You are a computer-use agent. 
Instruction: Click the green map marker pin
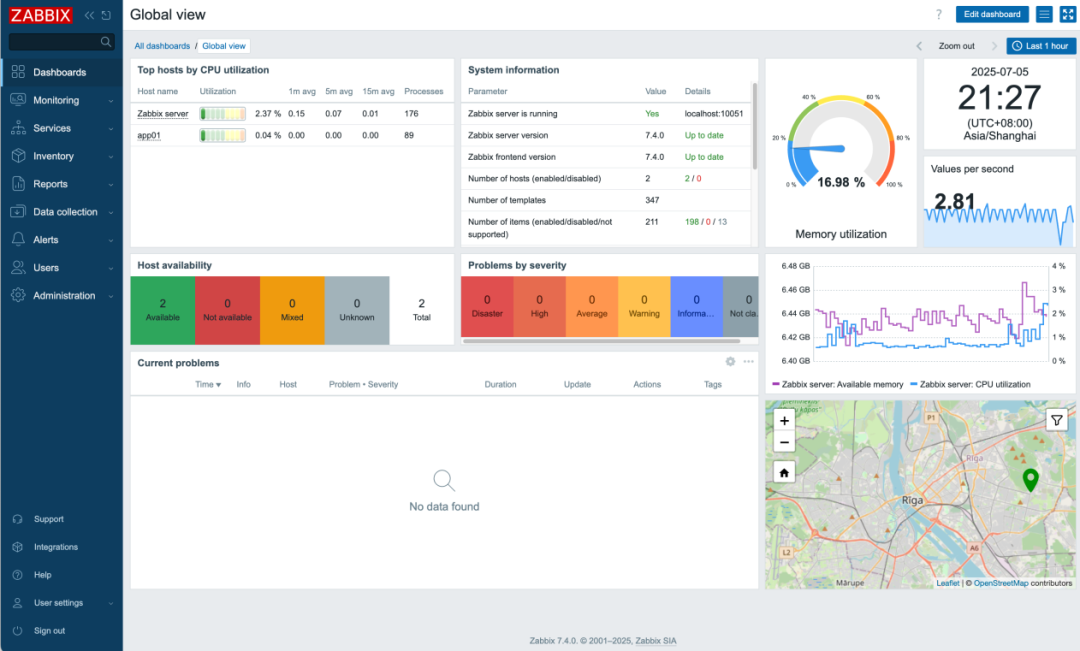tap(1030, 479)
